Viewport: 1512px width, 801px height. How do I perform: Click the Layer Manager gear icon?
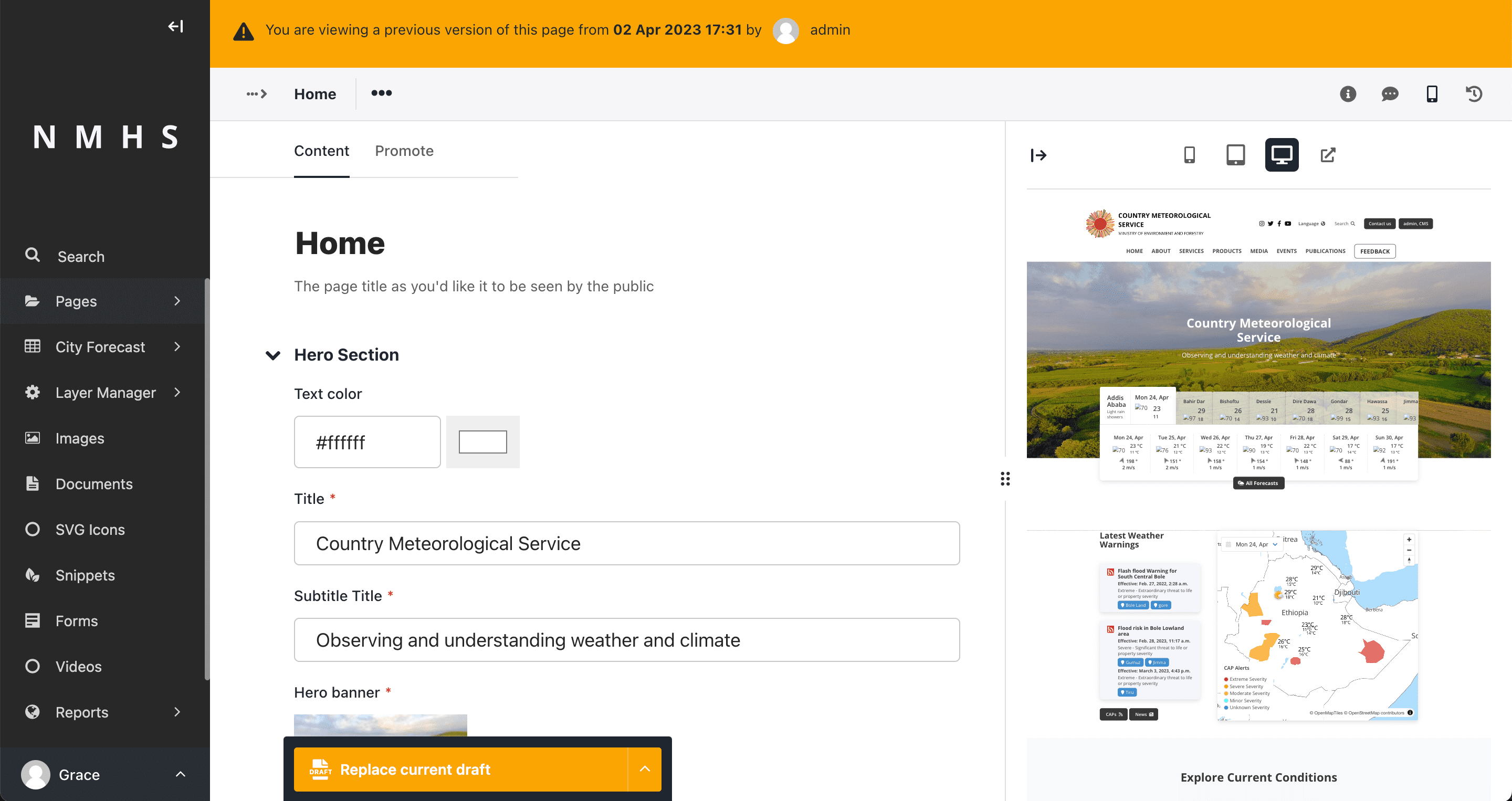pos(32,392)
